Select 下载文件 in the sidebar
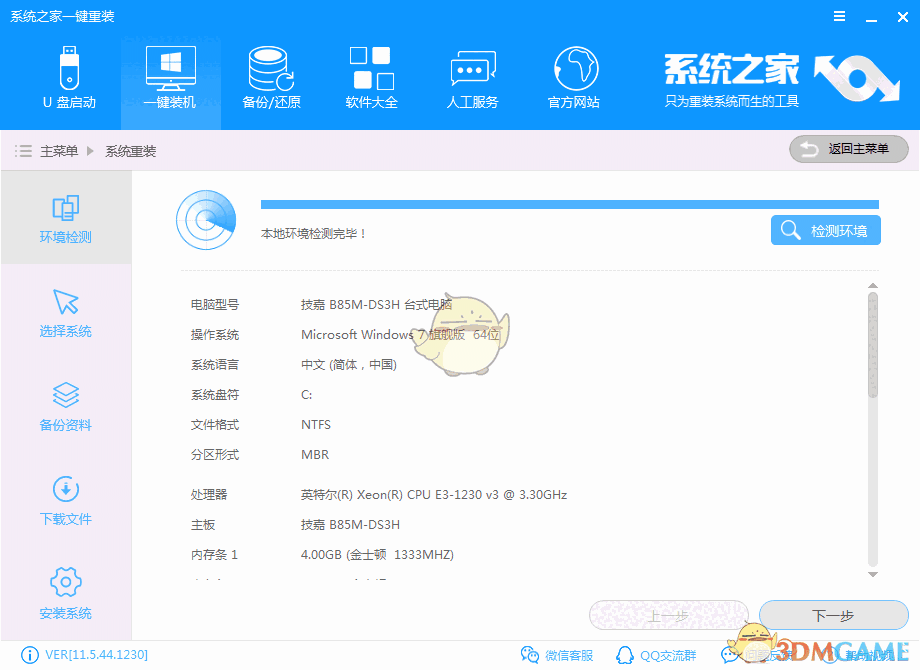Viewport: 920px width, 670px height. pos(65,500)
